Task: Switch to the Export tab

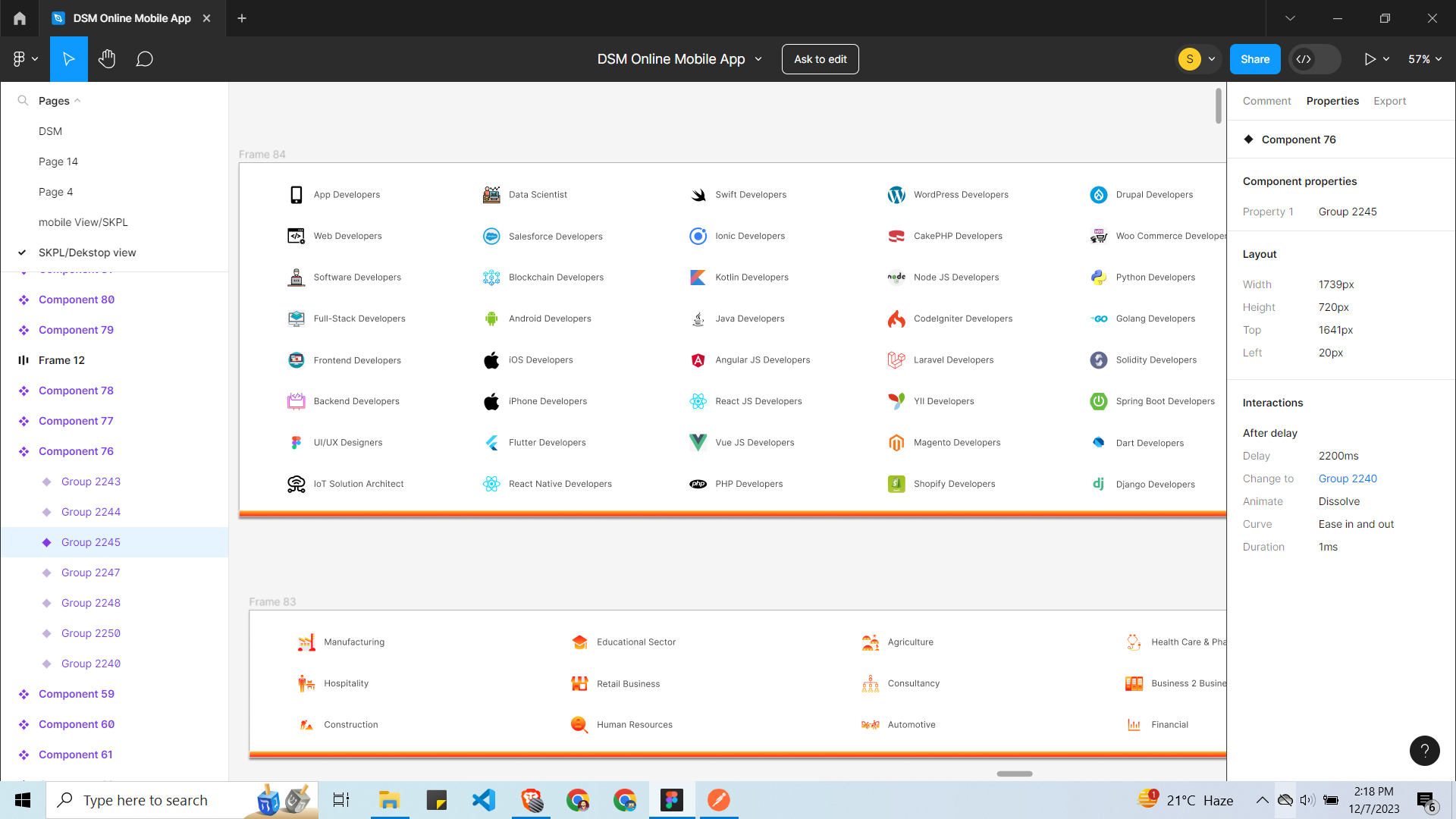Action: [1389, 101]
